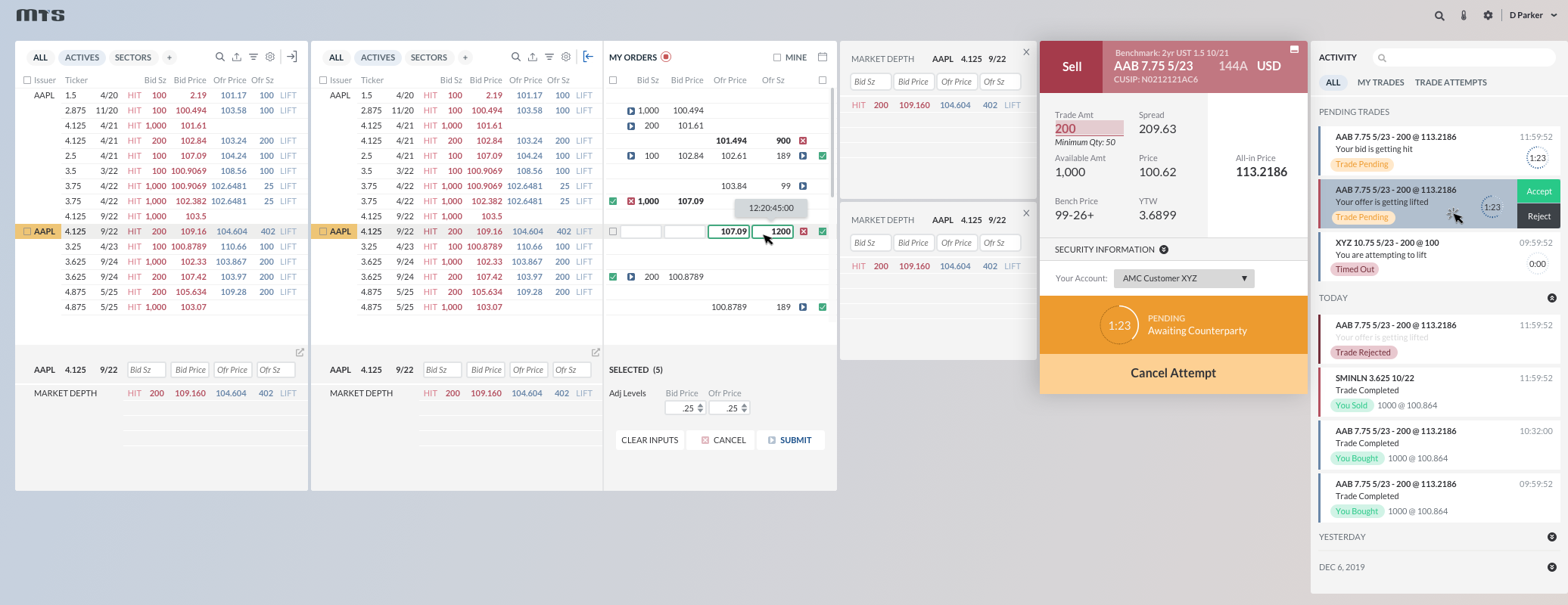Viewport: 1568px width, 605px height.
Task: Open the D Parker user menu
Action: tap(1533, 15)
